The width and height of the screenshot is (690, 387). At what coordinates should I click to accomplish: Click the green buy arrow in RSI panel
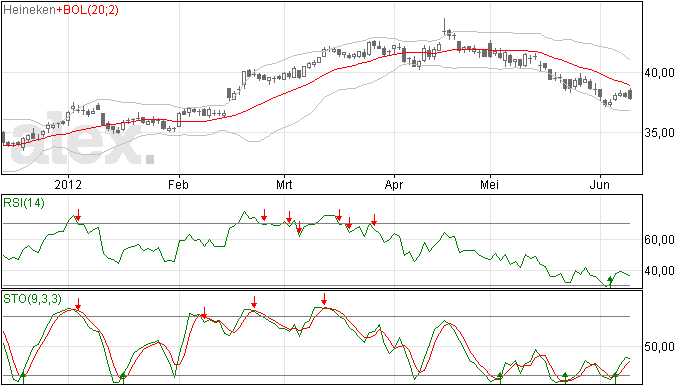click(610, 282)
